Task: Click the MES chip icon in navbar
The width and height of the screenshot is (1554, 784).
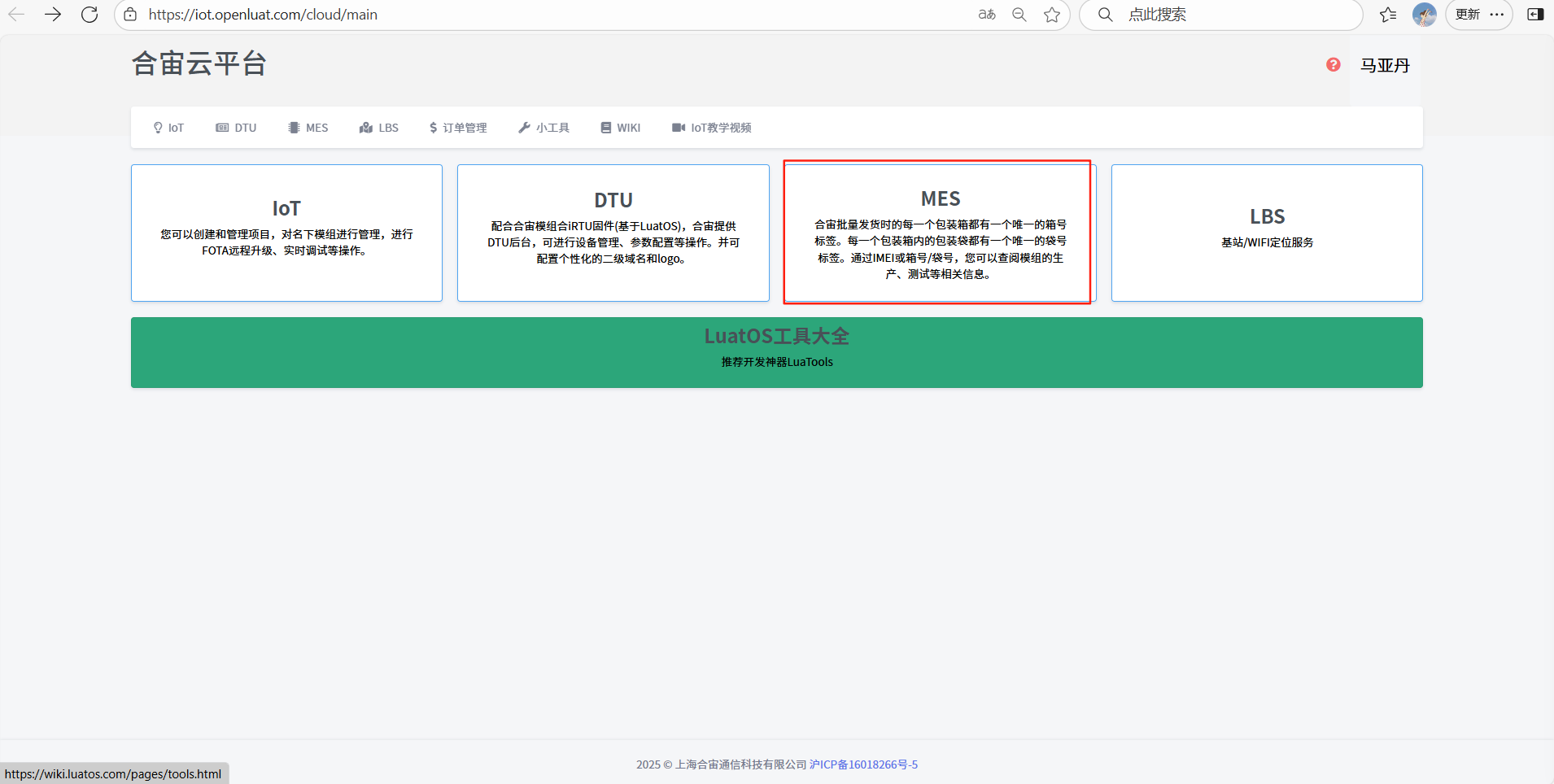Action: [294, 128]
